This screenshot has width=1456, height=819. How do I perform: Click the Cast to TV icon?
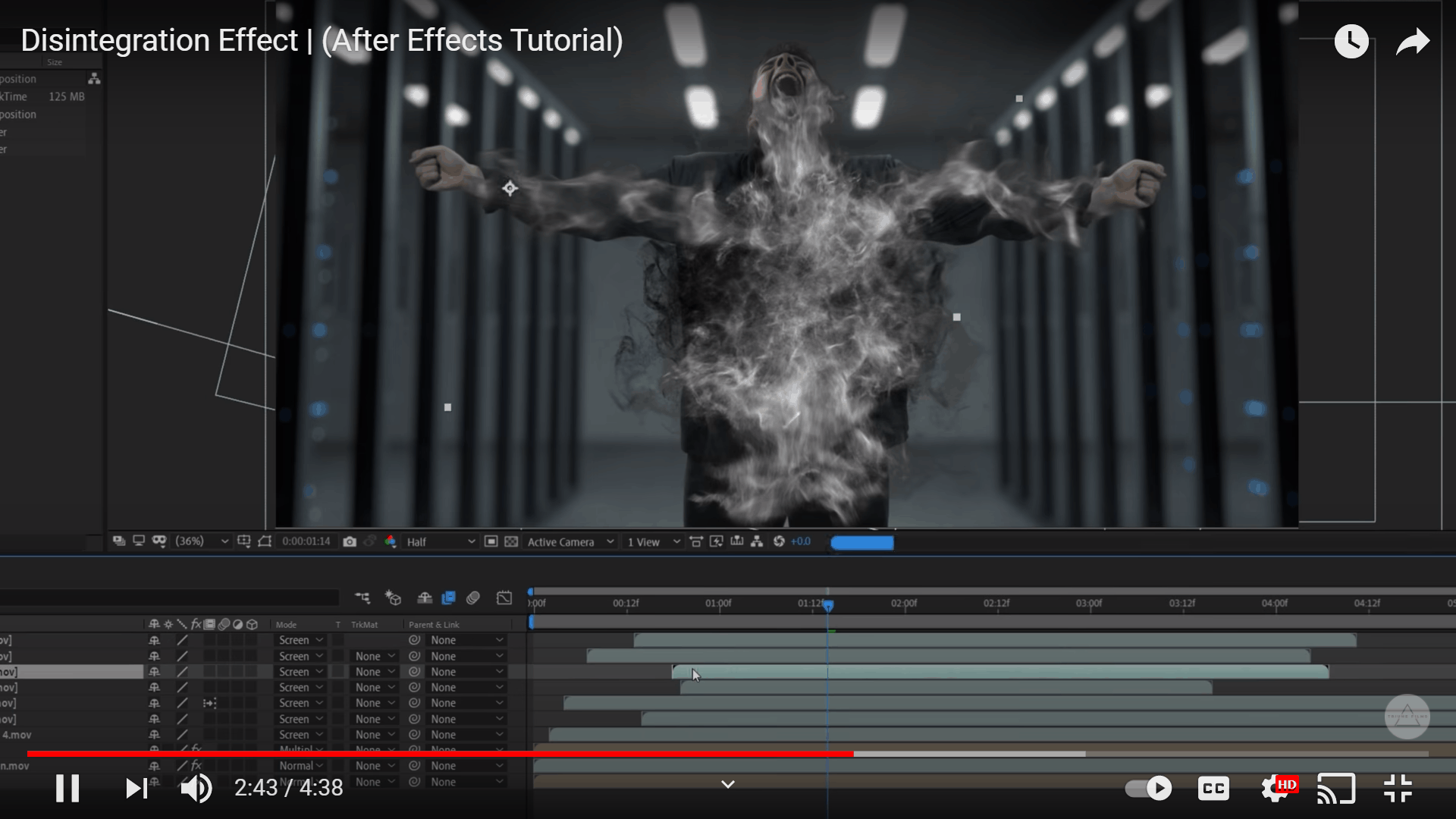pos(1336,789)
